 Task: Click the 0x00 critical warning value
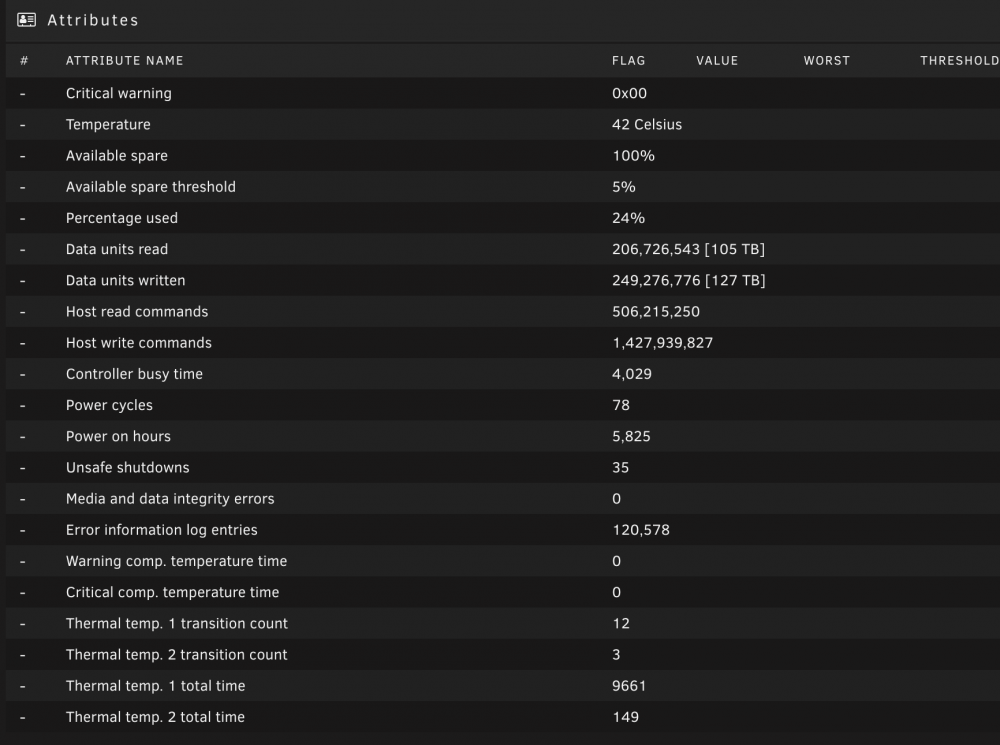tap(629, 93)
